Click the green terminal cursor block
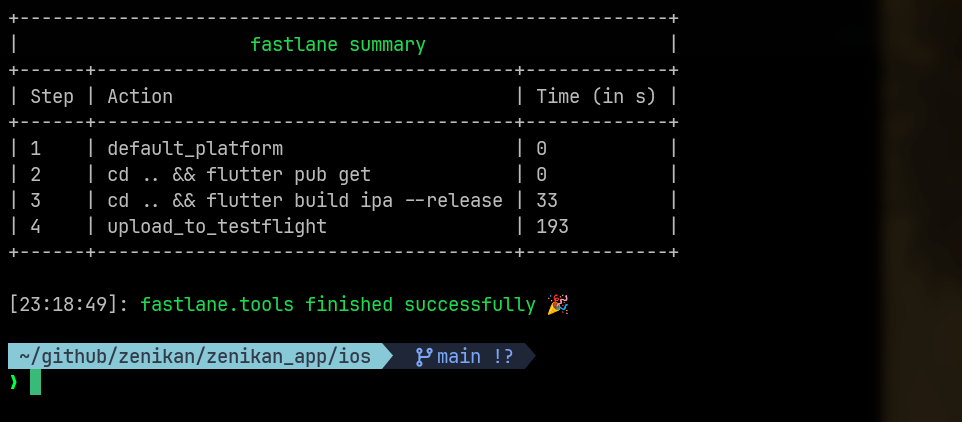This screenshot has width=962, height=422. [x=36, y=382]
